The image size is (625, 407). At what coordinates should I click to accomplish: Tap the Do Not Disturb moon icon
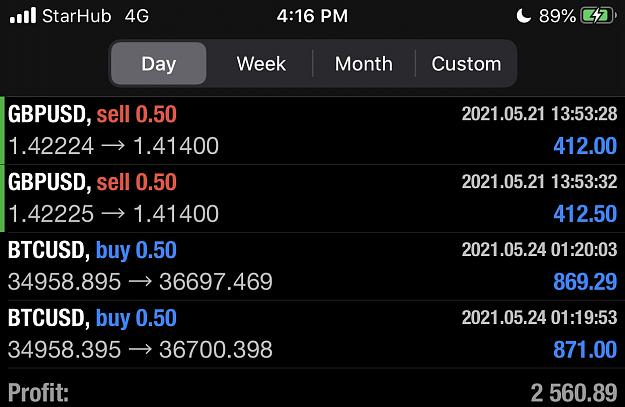[523, 16]
